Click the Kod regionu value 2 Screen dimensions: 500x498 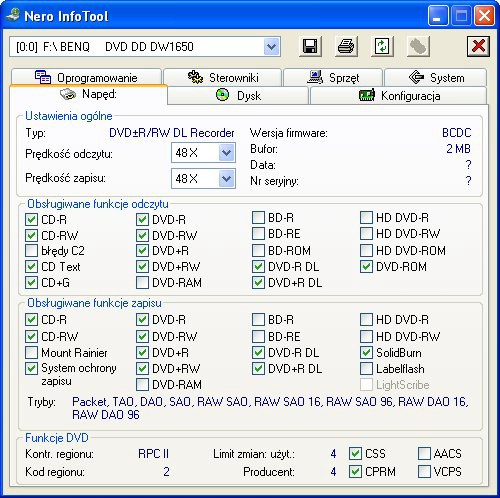point(166,472)
